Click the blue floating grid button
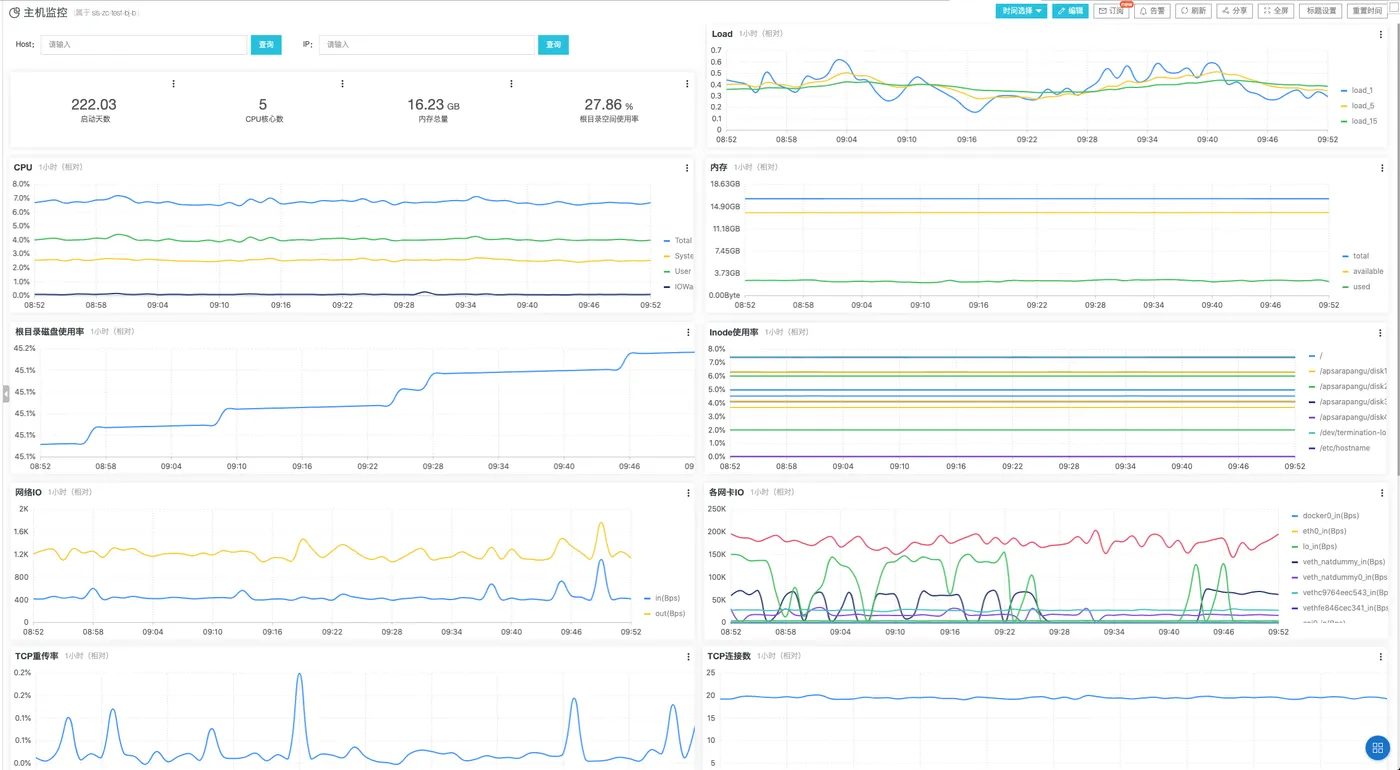Screen dimensions: 1400x770 click(1377, 747)
